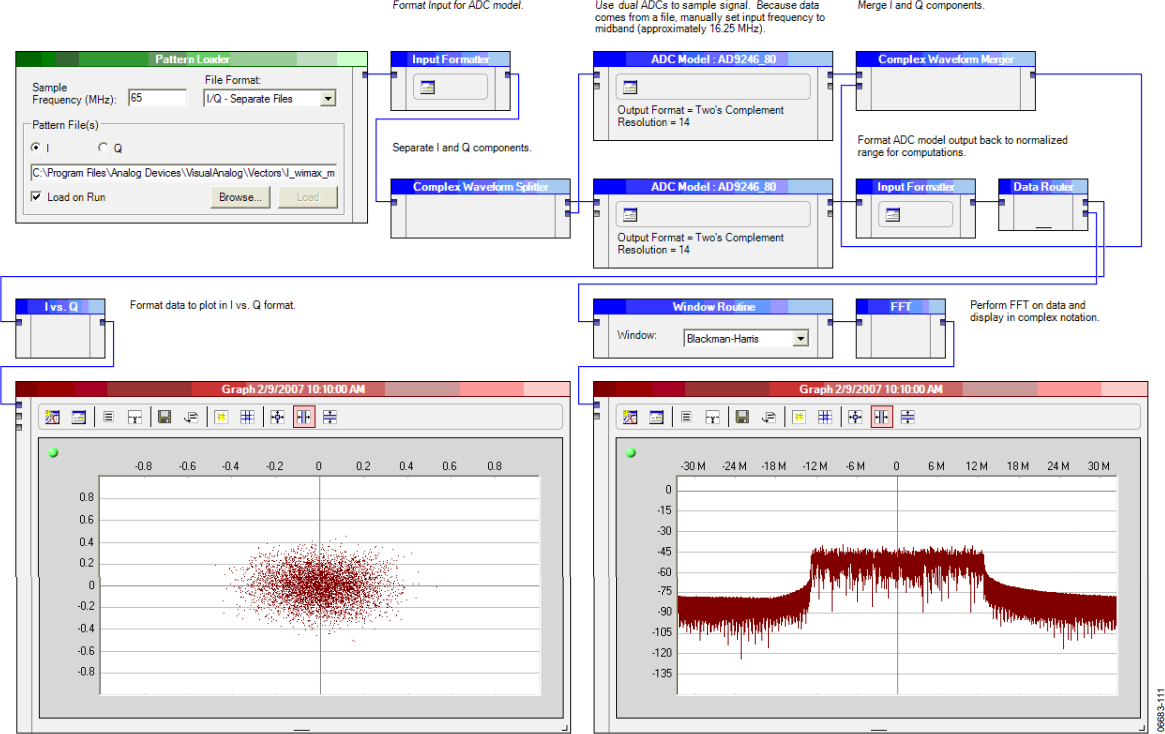Open settings icon in top Input Formatter block
The height and width of the screenshot is (734, 1165).
click(427, 87)
